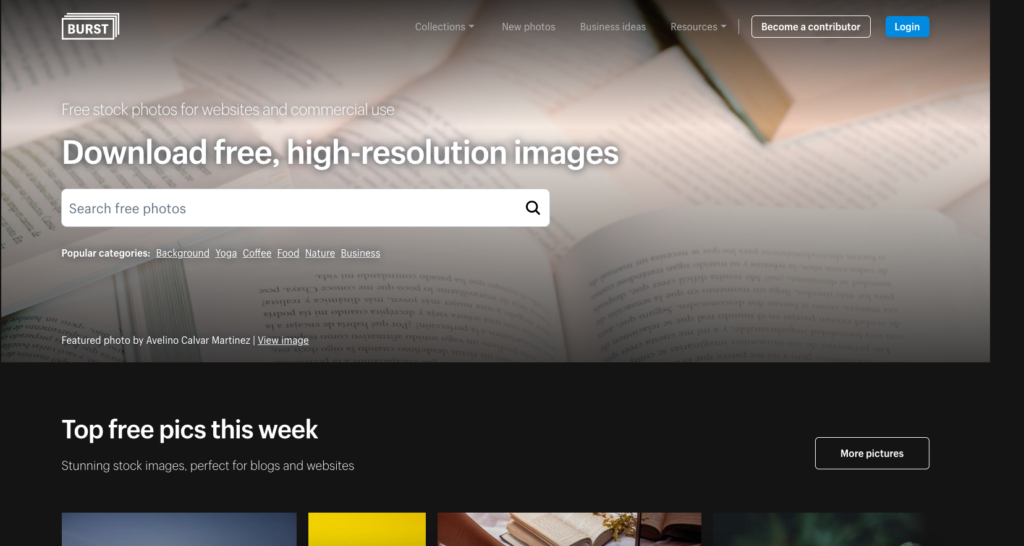1024x546 pixels.
Task: Expand the Collections dropdown menu
Action: pyautogui.click(x=444, y=27)
